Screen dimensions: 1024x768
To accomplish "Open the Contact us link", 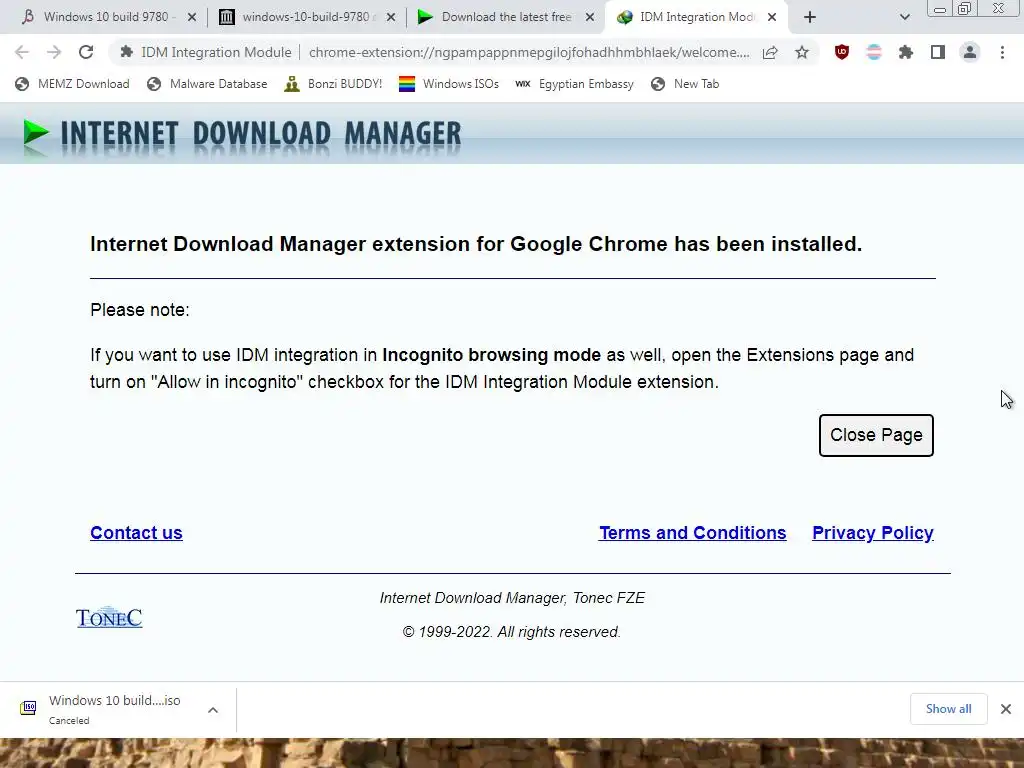I will [x=136, y=533].
